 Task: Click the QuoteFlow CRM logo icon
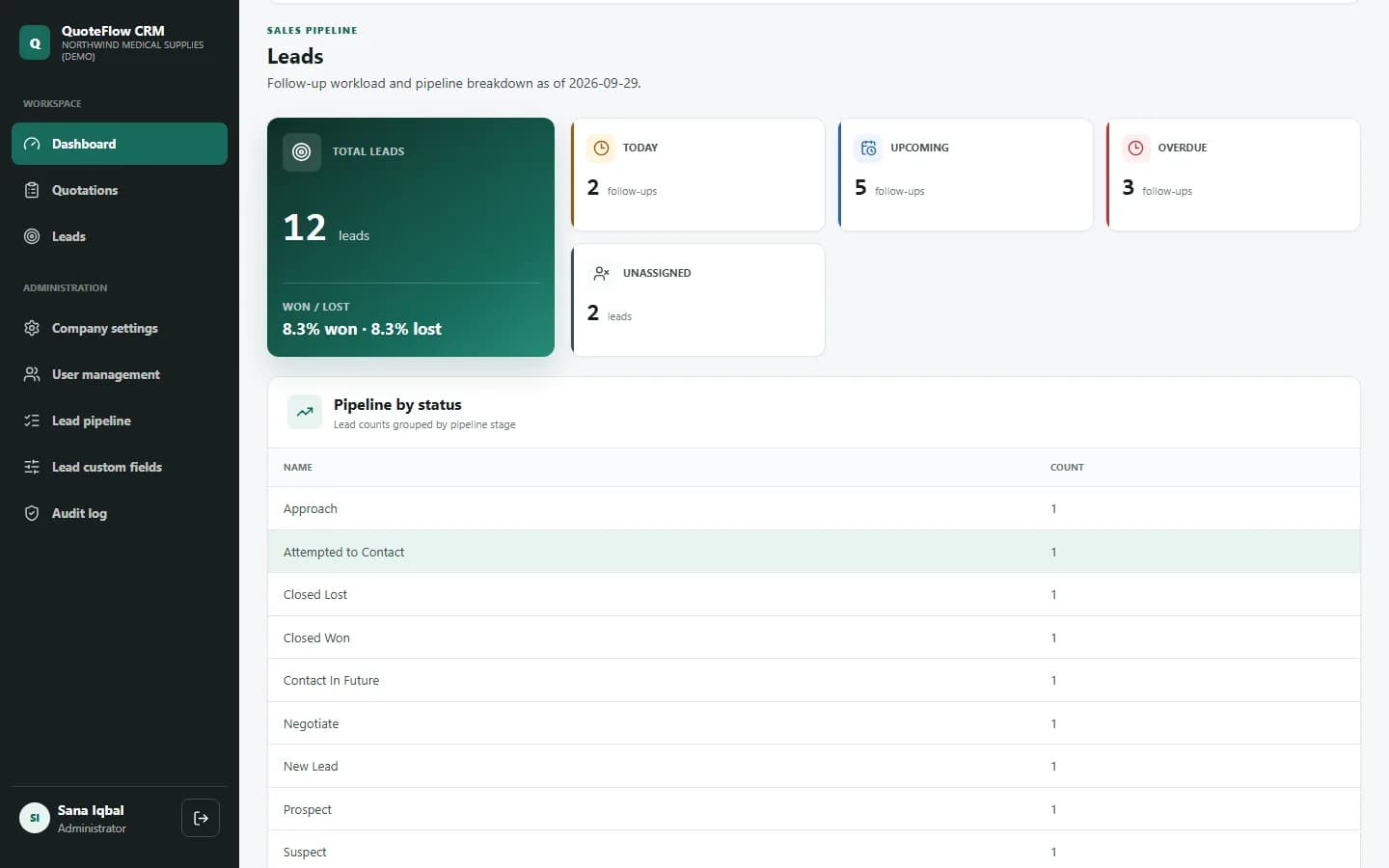35,43
